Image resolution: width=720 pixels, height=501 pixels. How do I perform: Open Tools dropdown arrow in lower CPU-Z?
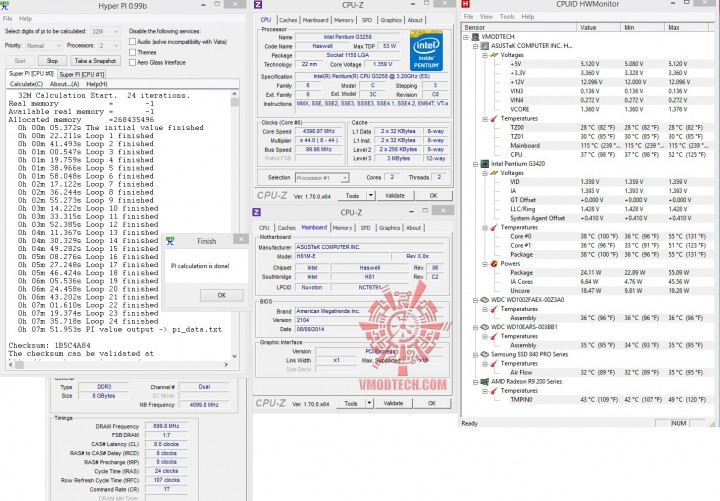tap(369, 403)
